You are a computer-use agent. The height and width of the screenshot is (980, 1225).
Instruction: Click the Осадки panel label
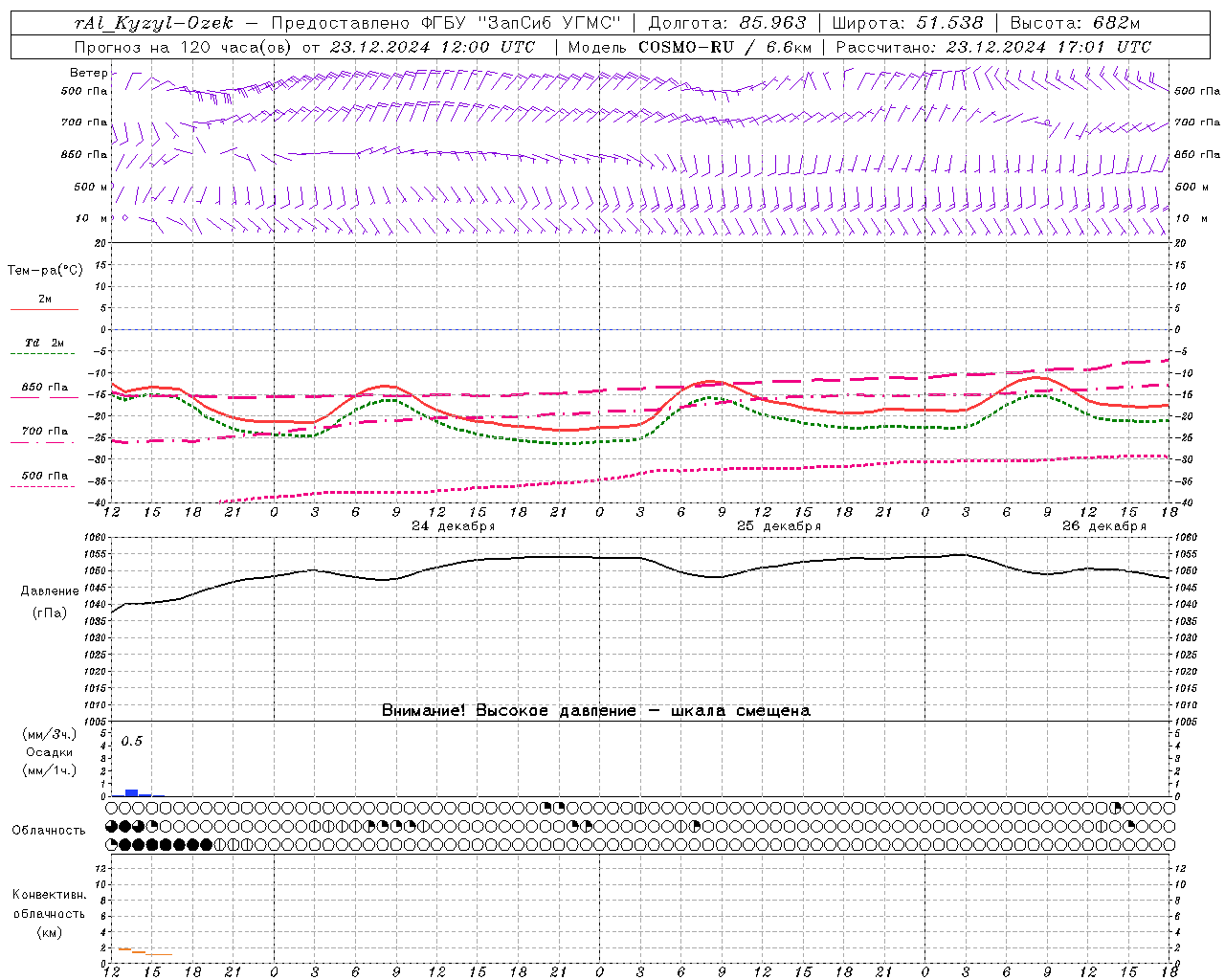[49, 752]
